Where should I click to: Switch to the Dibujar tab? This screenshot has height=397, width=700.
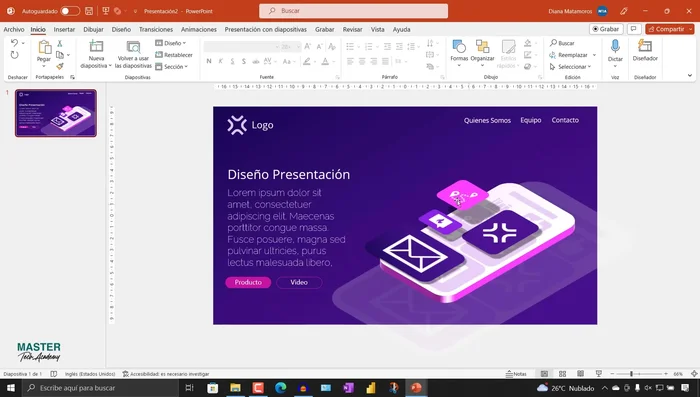tap(93, 29)
